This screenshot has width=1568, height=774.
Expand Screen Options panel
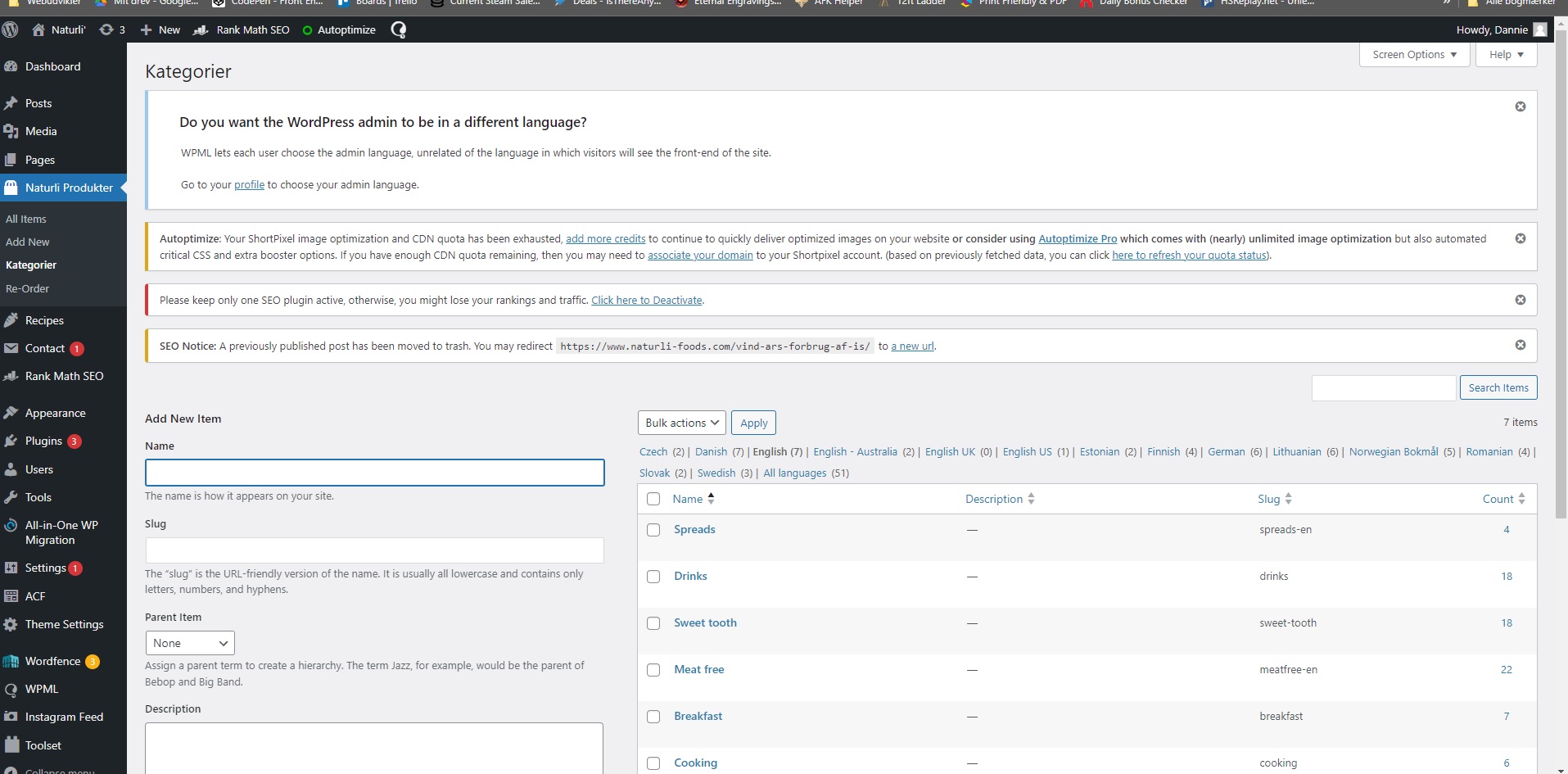click(1414, 55)
